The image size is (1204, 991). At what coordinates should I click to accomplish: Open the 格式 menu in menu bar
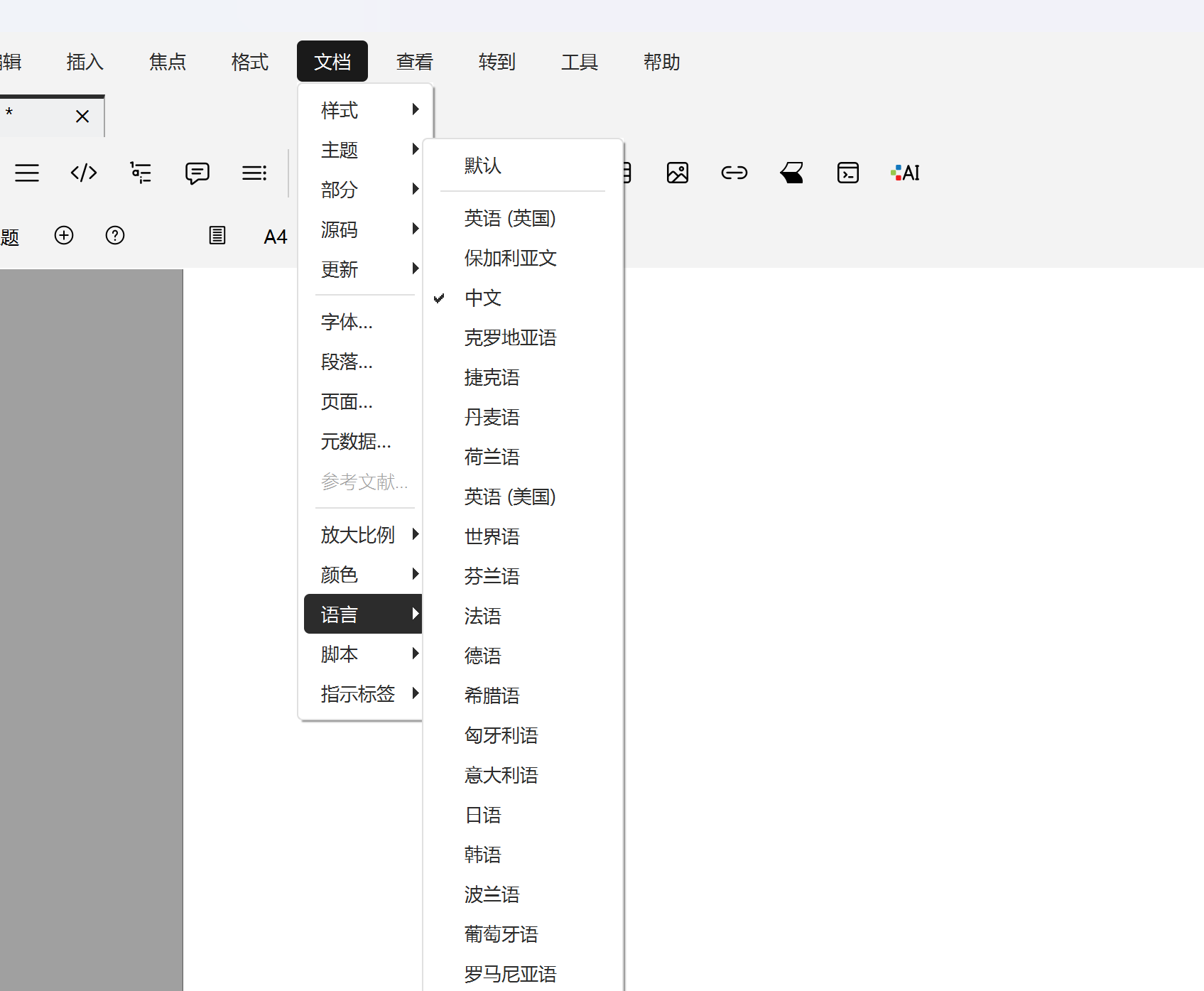click(250, 62)
